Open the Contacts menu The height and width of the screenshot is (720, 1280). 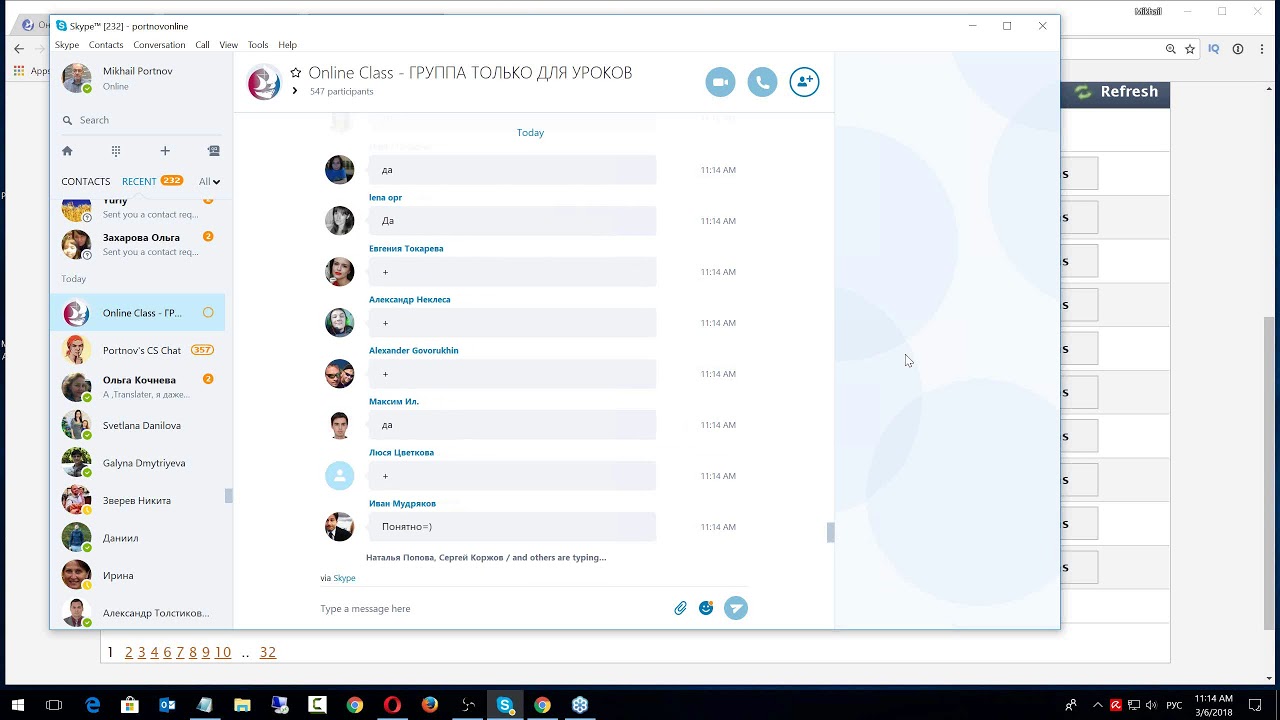click(x=106, y=45)
